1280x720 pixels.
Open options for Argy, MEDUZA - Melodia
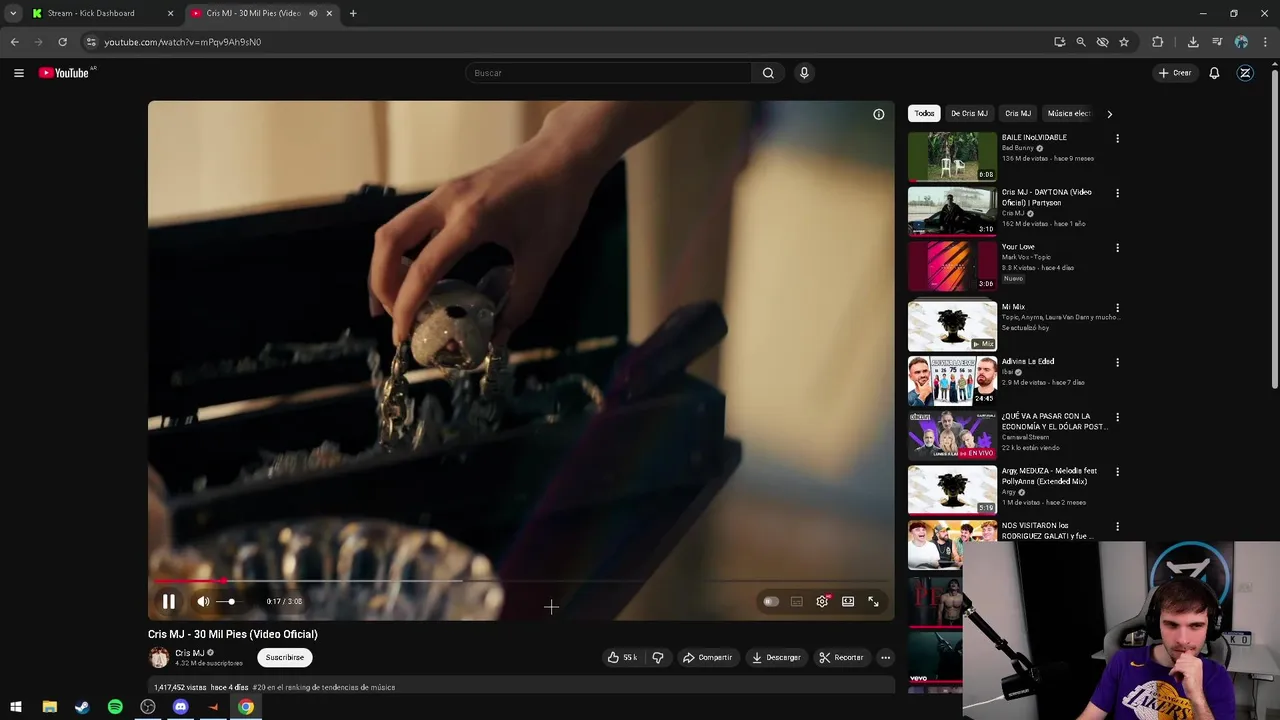pyautogui.click(x=1117, y=472)
